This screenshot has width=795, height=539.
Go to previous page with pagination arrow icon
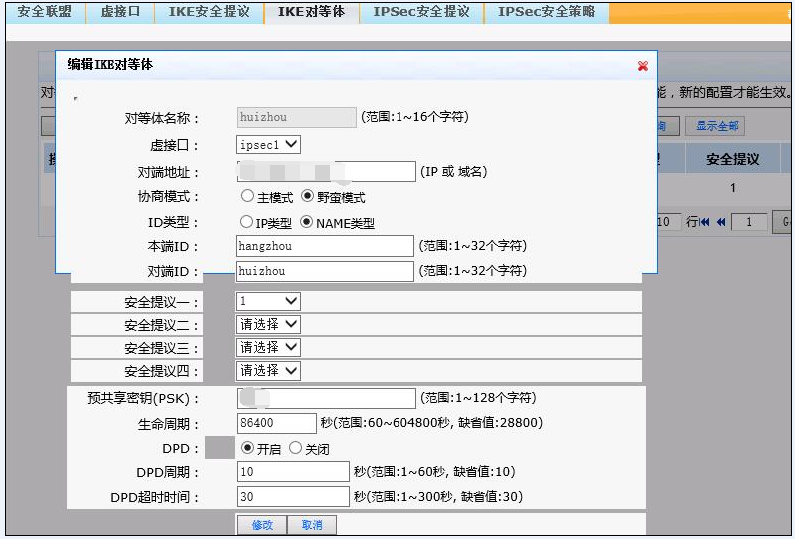click(x=721, y=222)
